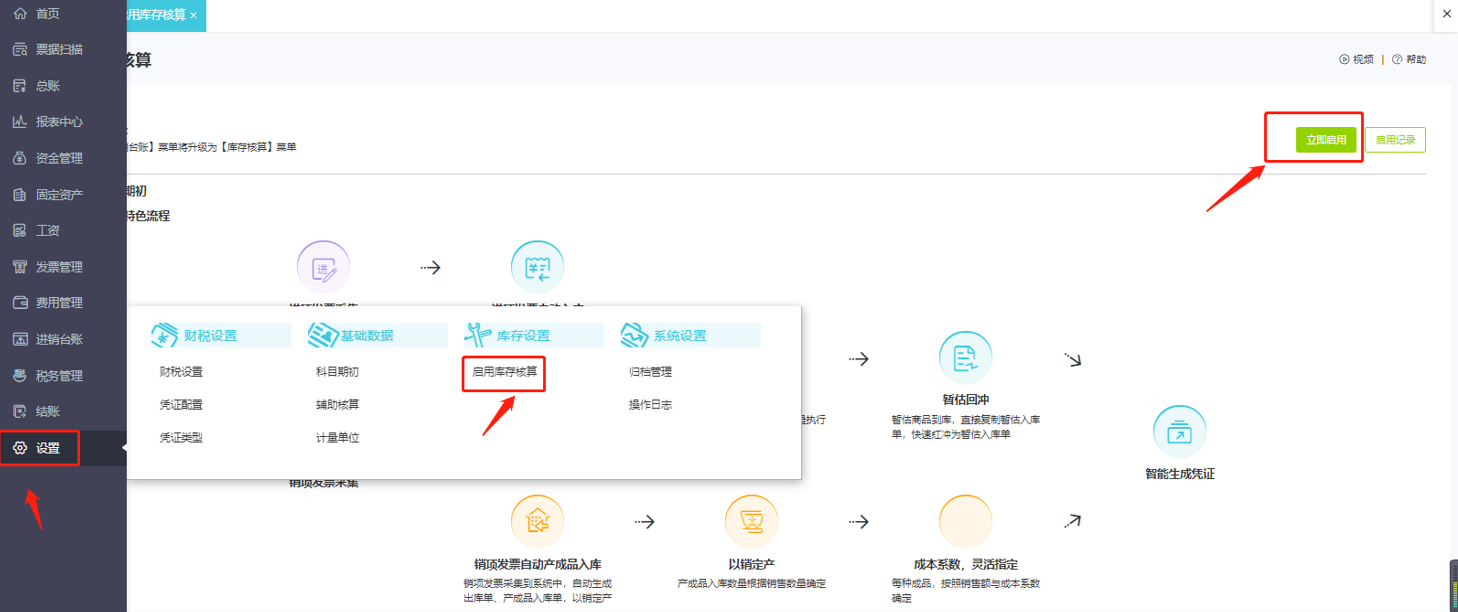Screen dimensions: 1458x612
Task: Click the green 立即启用 button
Action: click(1326, 140)
